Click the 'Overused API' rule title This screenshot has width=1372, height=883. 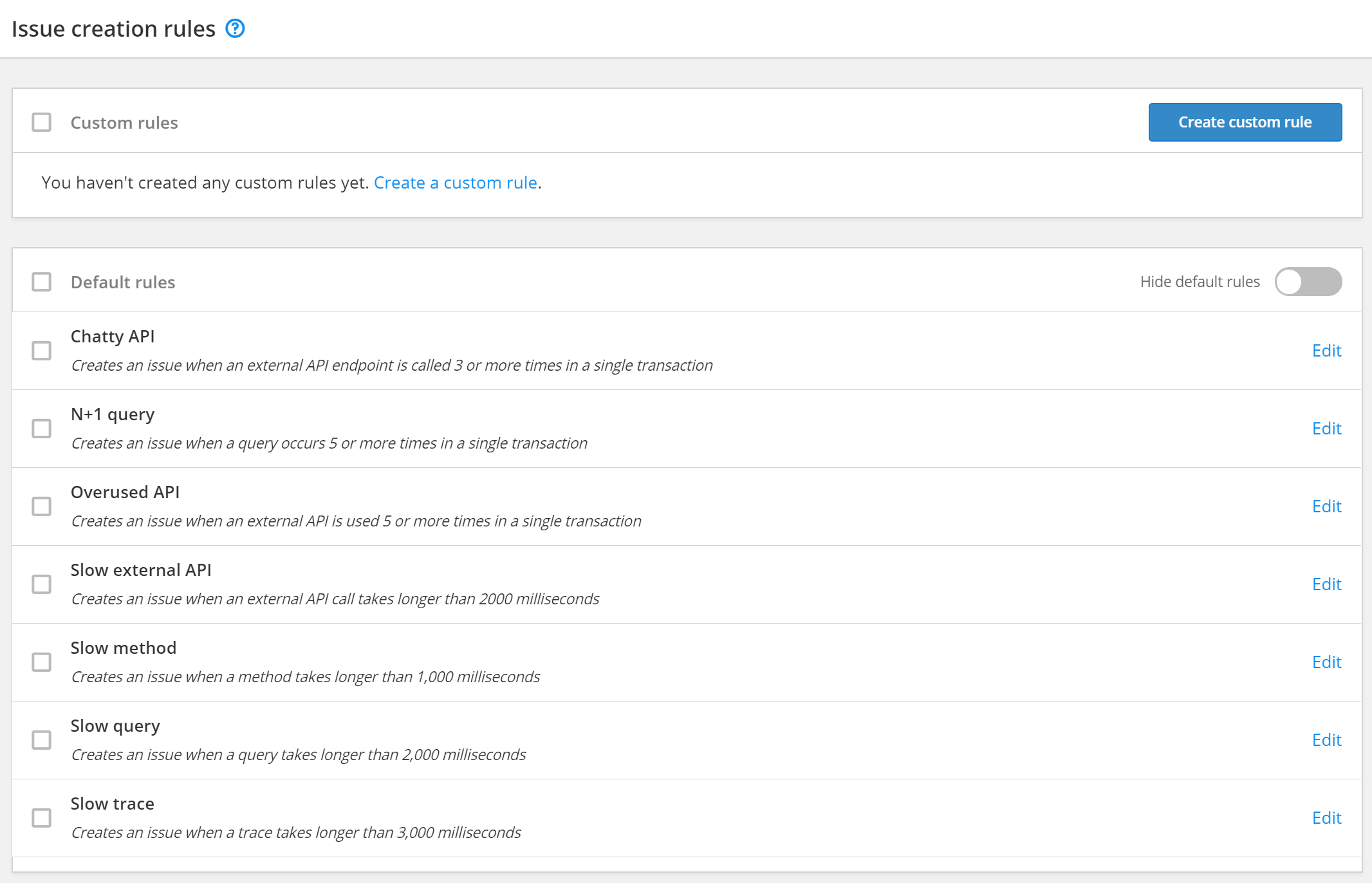pos(125,492)
